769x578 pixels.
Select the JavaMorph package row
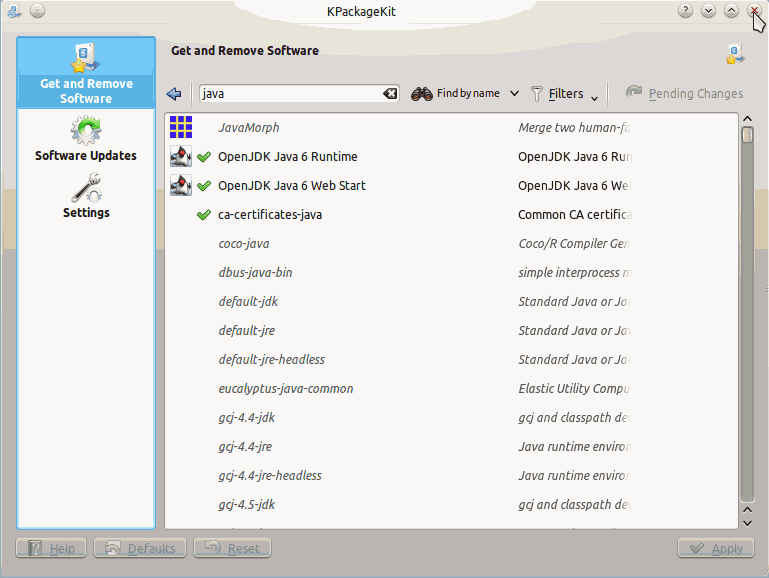pos(451,127)
